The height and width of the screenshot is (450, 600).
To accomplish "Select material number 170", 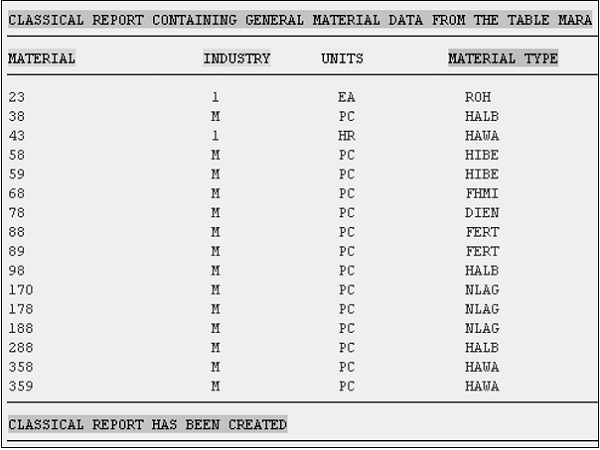I will [x=21, y=290].
